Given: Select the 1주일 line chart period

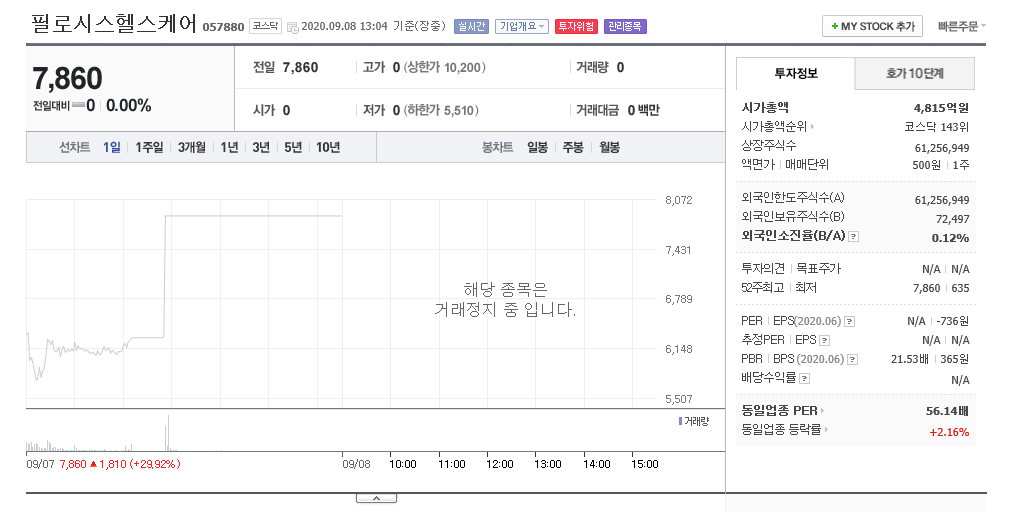Looking at the screenshot, I should coord(149,147).
